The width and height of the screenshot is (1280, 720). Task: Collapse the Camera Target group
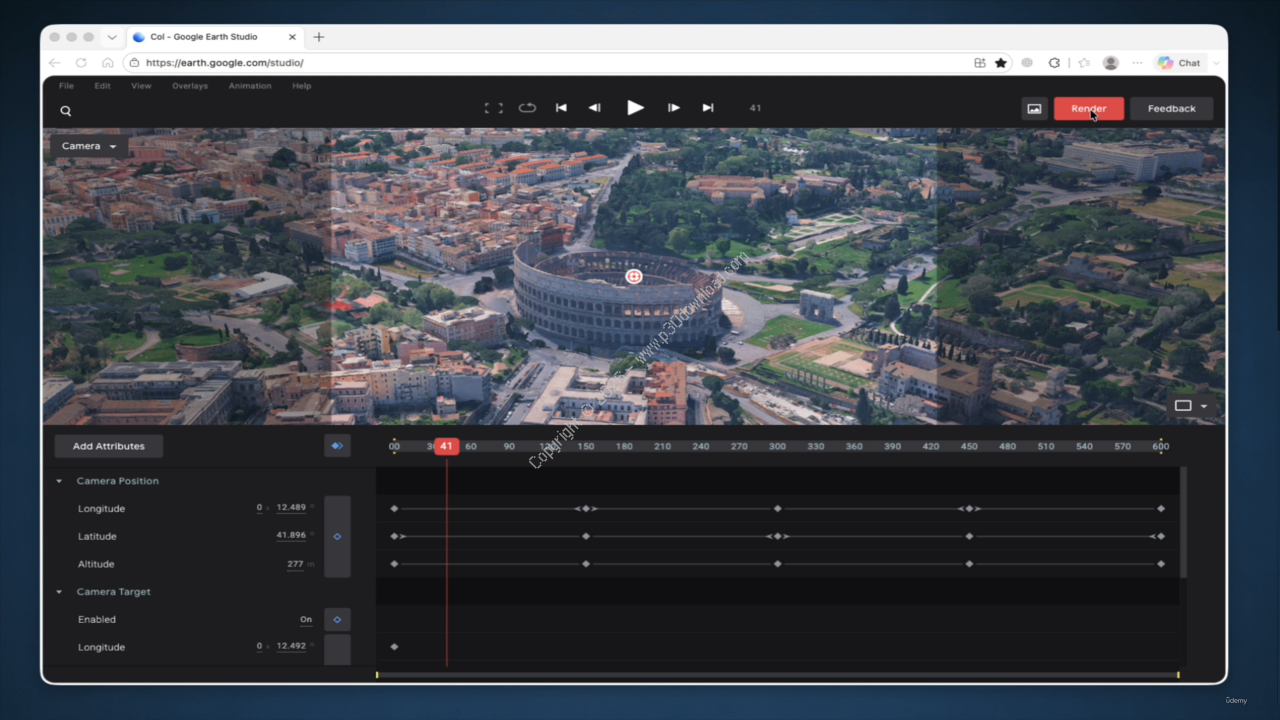click(x=59, y=592)
